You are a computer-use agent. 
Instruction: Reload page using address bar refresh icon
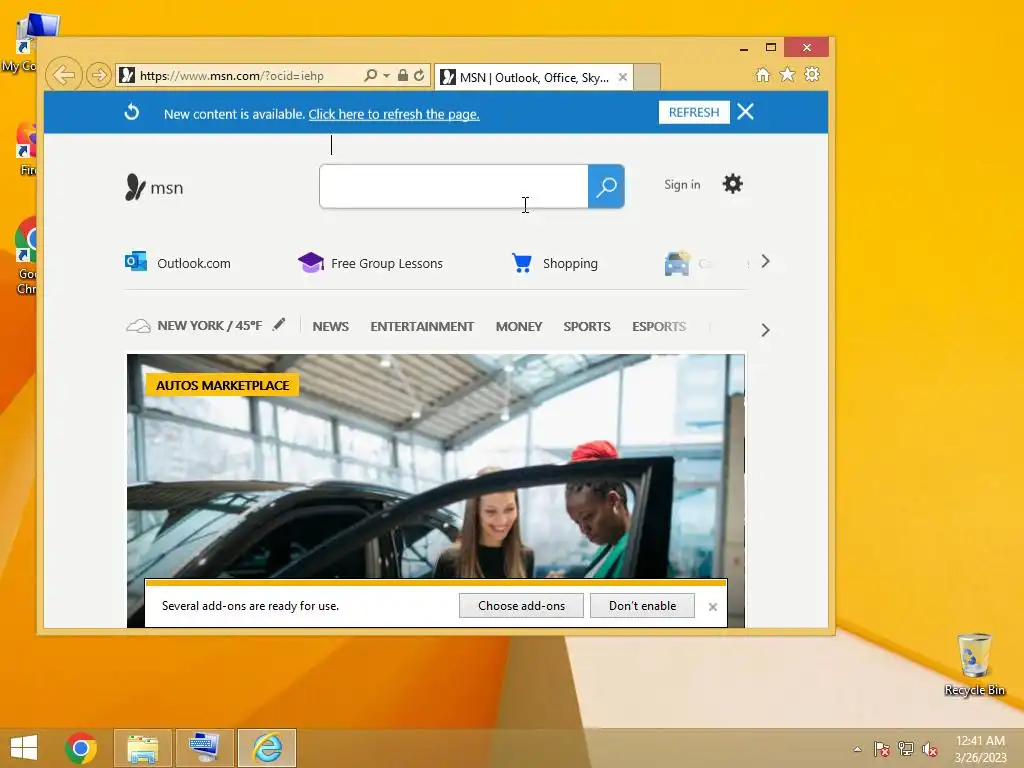click(x=419, y=75)
